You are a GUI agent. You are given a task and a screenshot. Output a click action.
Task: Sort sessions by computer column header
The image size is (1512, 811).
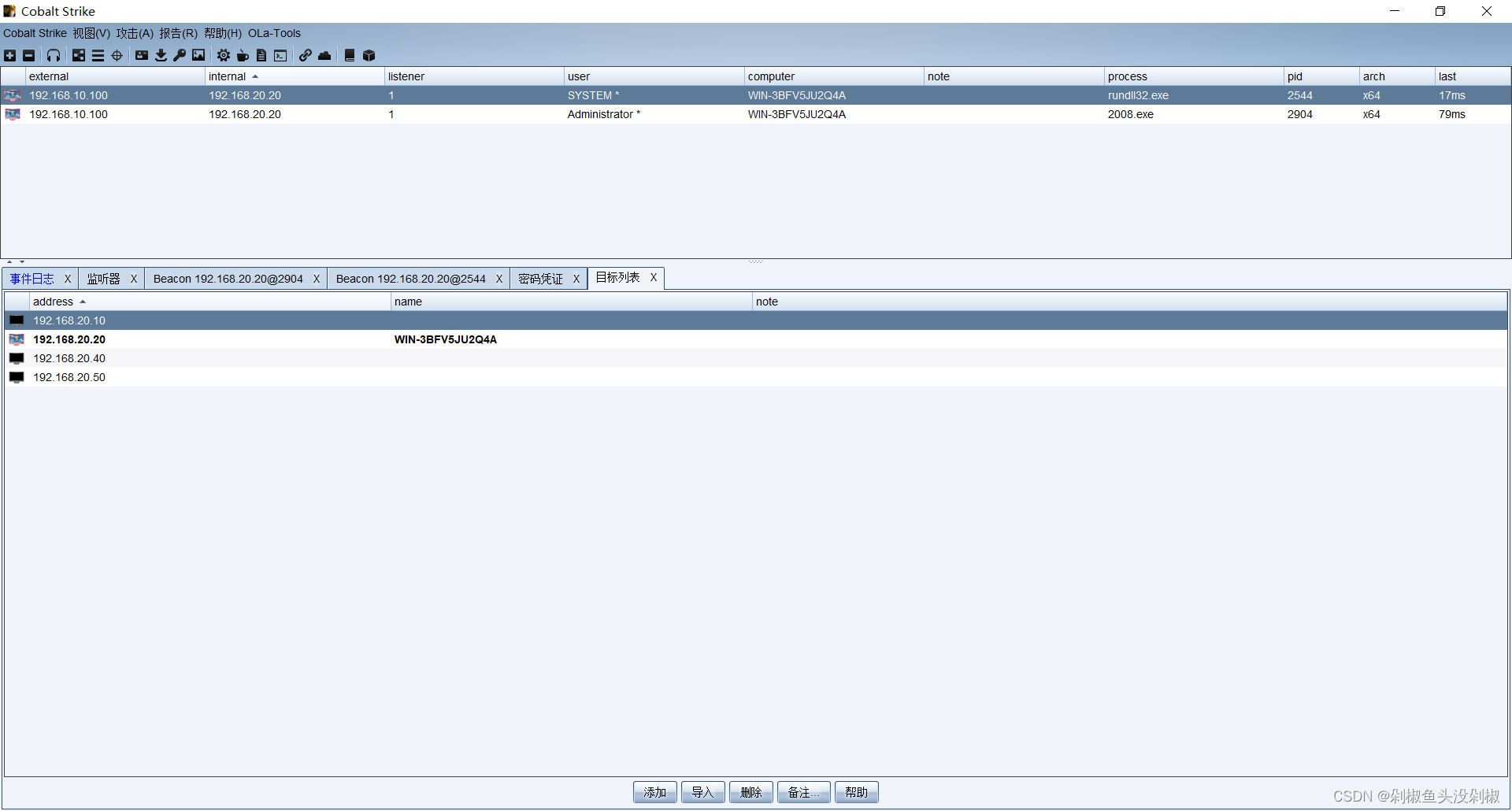click(x=833, y=76)
